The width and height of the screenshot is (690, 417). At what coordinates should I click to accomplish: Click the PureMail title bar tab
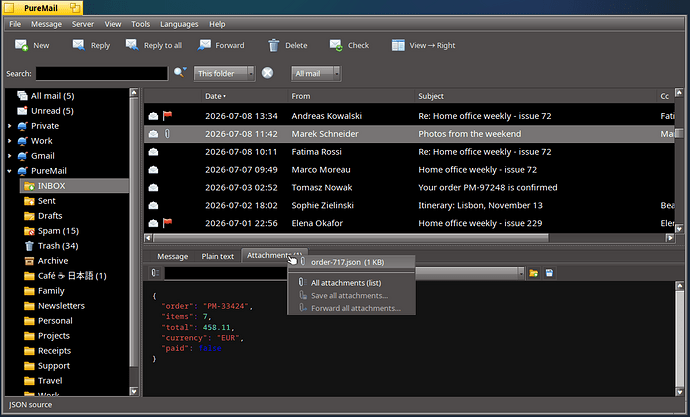coord(43,8)
